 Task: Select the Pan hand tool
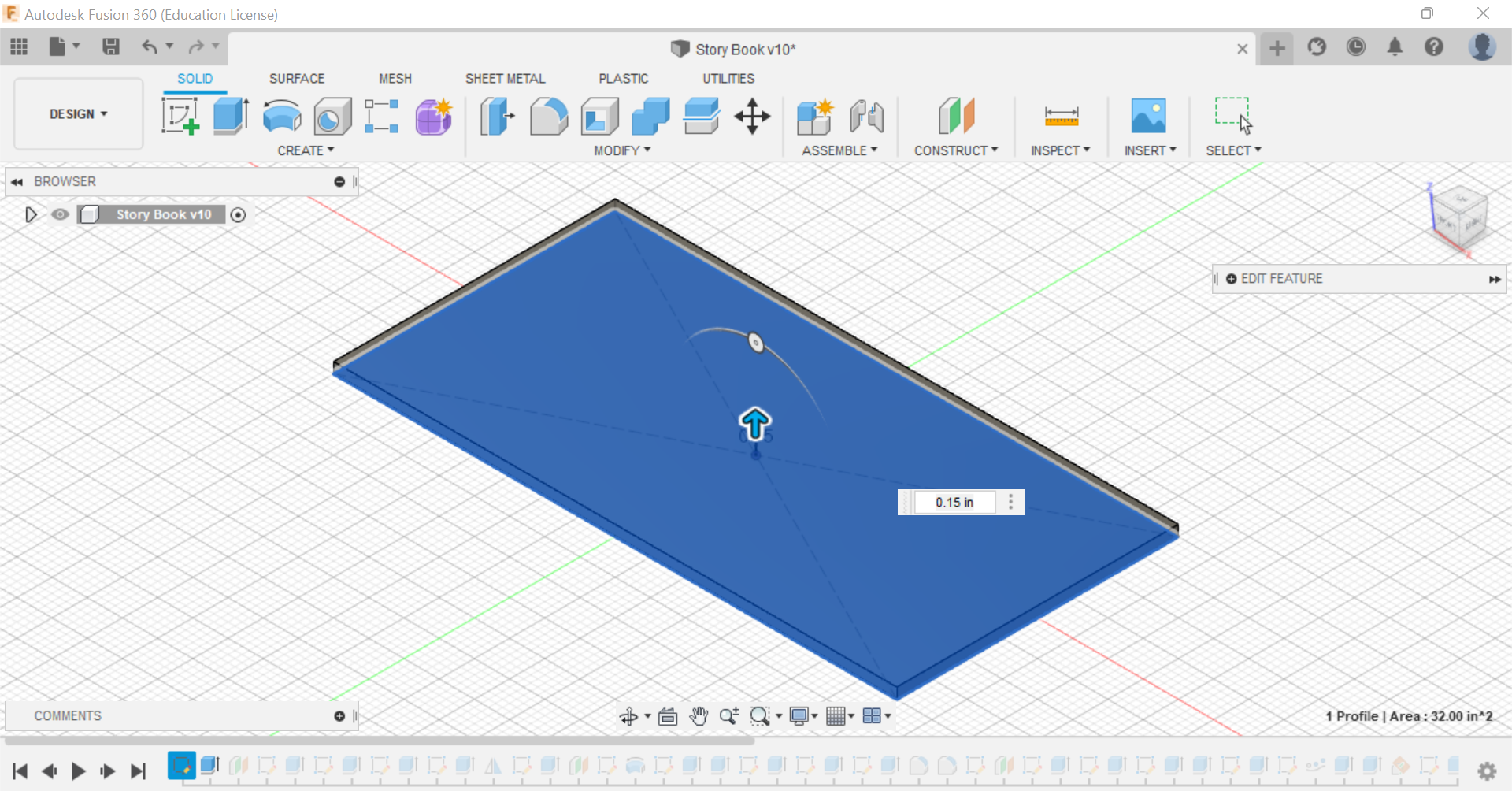point(699,716)
